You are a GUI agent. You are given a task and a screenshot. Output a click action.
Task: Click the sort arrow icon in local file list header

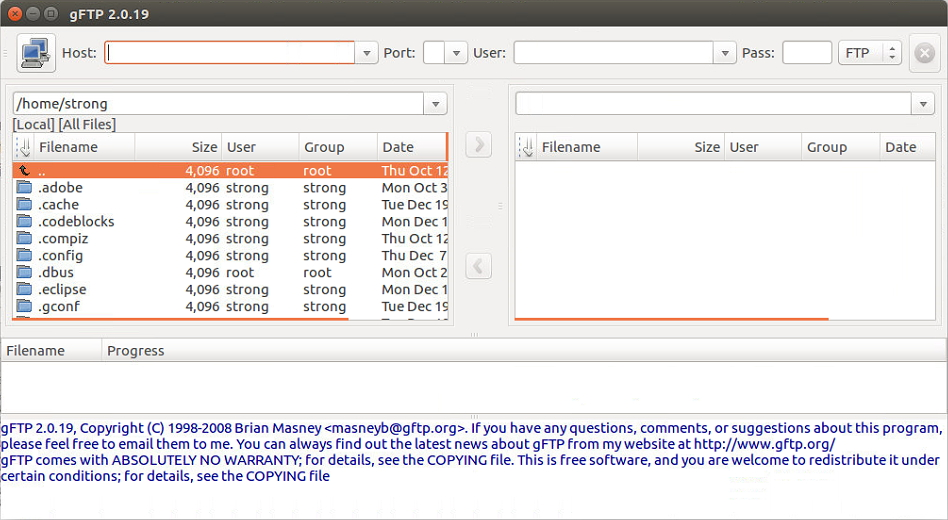pos(24,147)
